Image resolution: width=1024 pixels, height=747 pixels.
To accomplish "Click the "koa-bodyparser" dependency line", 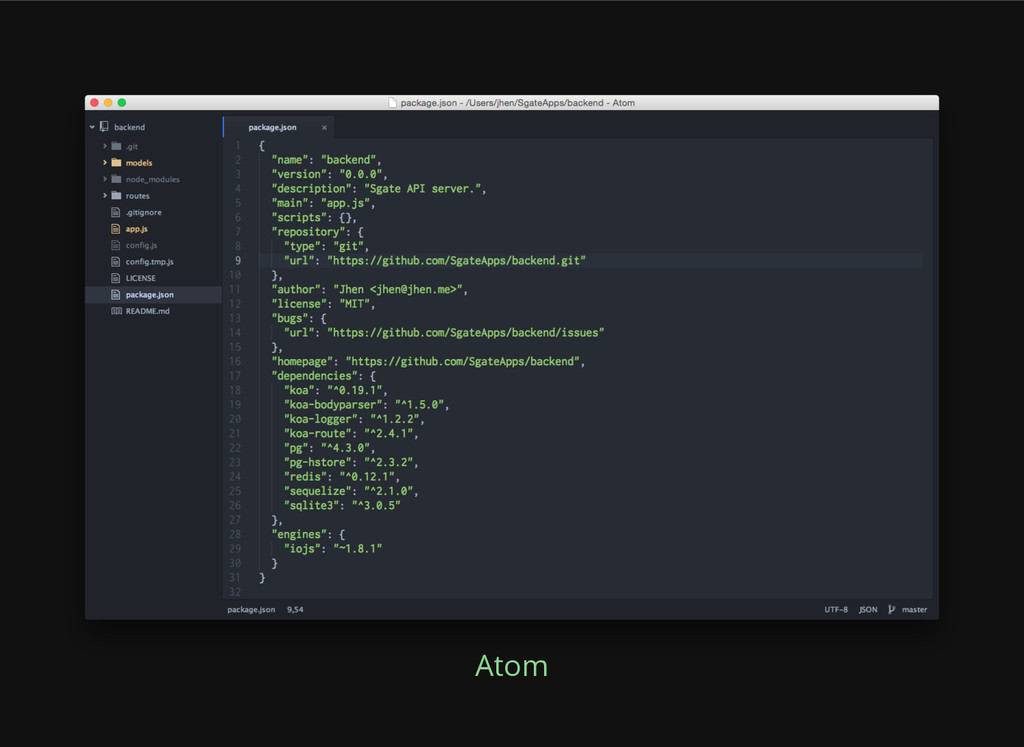I will 366,405.
